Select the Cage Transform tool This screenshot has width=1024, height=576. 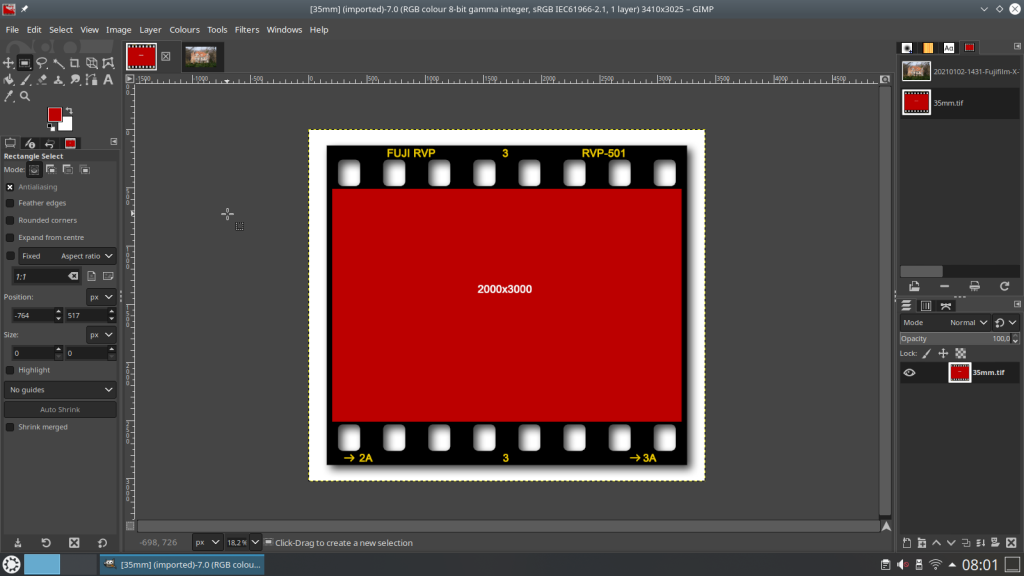point(108,63)
